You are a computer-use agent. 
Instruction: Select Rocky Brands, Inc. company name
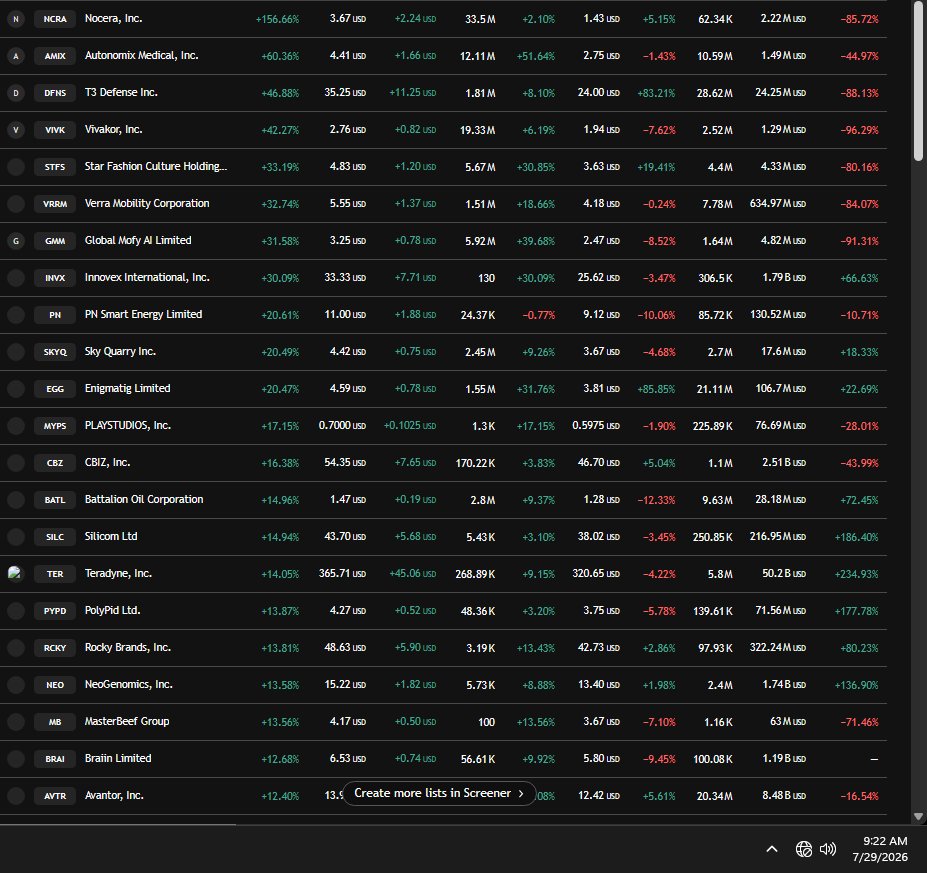128,647
